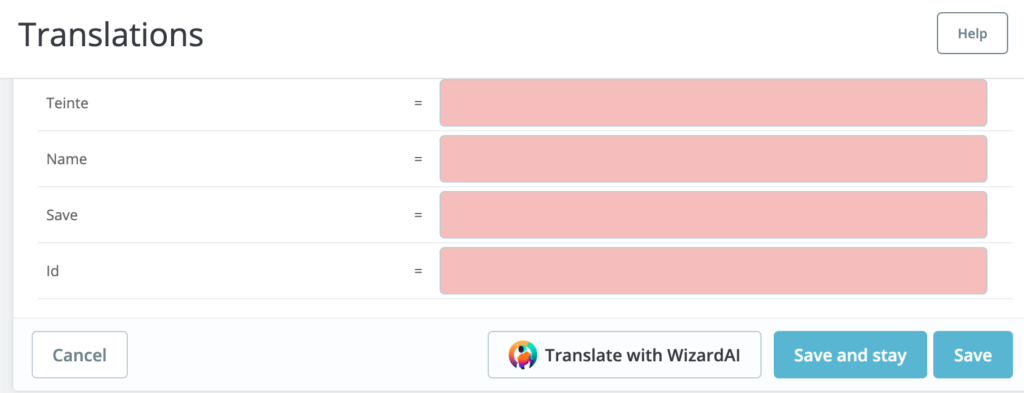Viewport: 1024px width, 393px height.
Task: Click the Teinte source label
Action: (67, 103)
